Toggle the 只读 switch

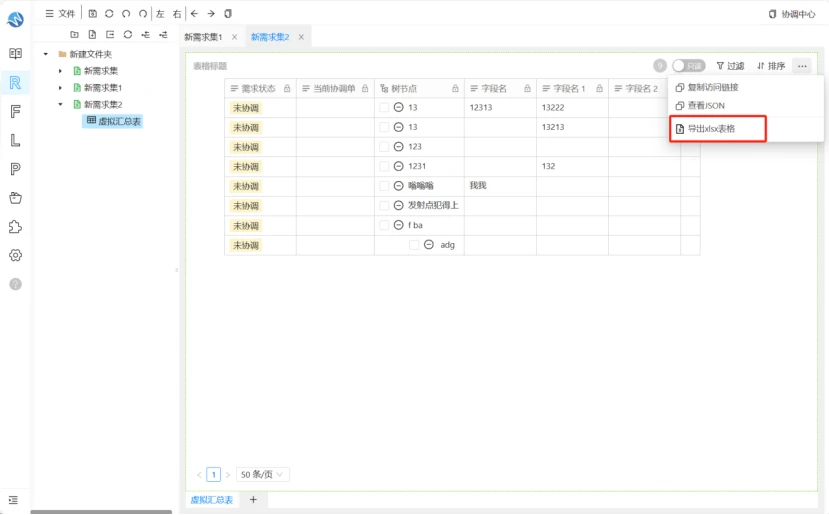click(x=688, y=66)
